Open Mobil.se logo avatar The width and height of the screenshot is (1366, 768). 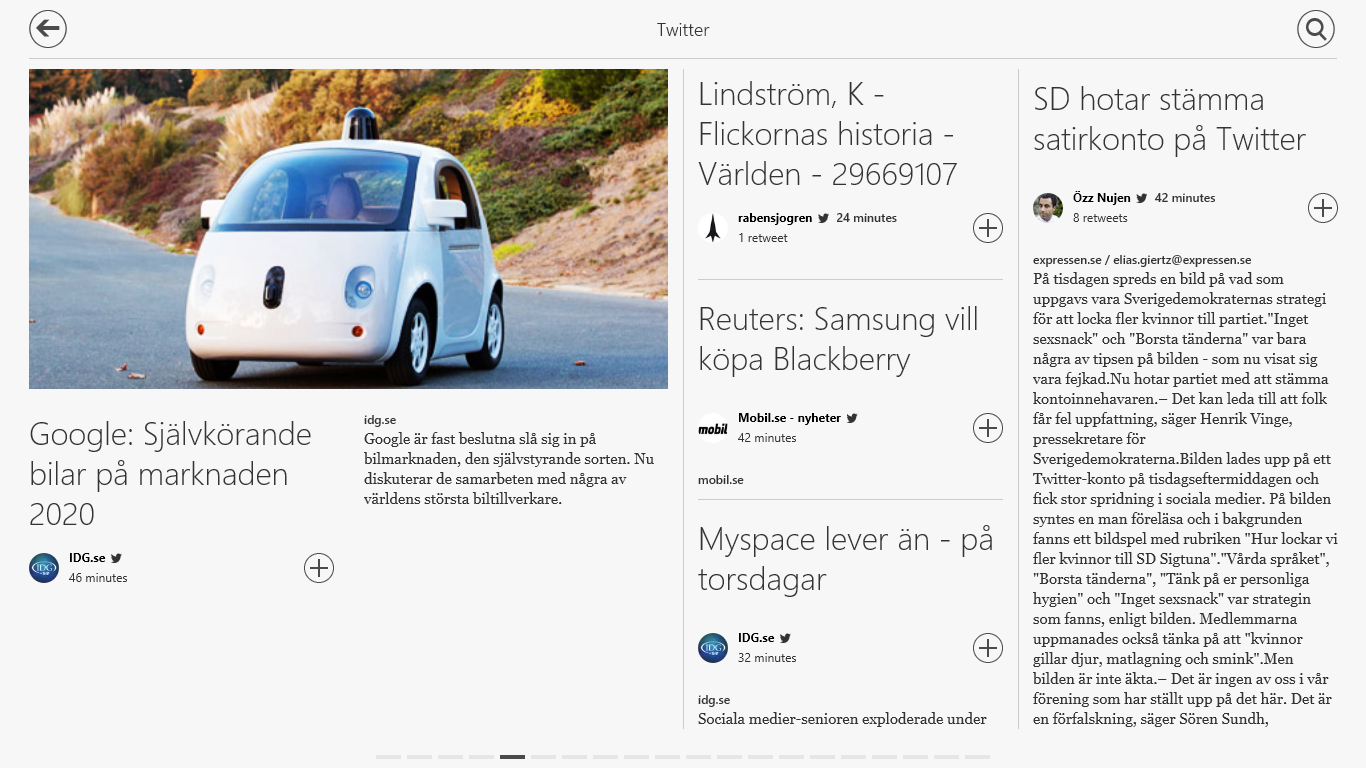pyautogui.click(x=713, y=428)
